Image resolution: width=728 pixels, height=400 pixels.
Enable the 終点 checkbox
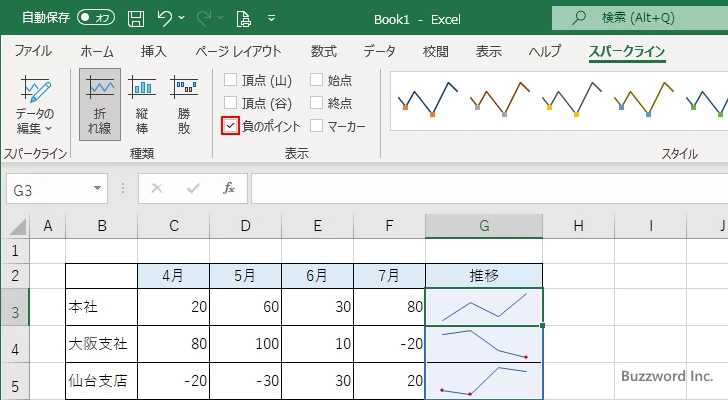pyautogui.click(x=316, y=102)
